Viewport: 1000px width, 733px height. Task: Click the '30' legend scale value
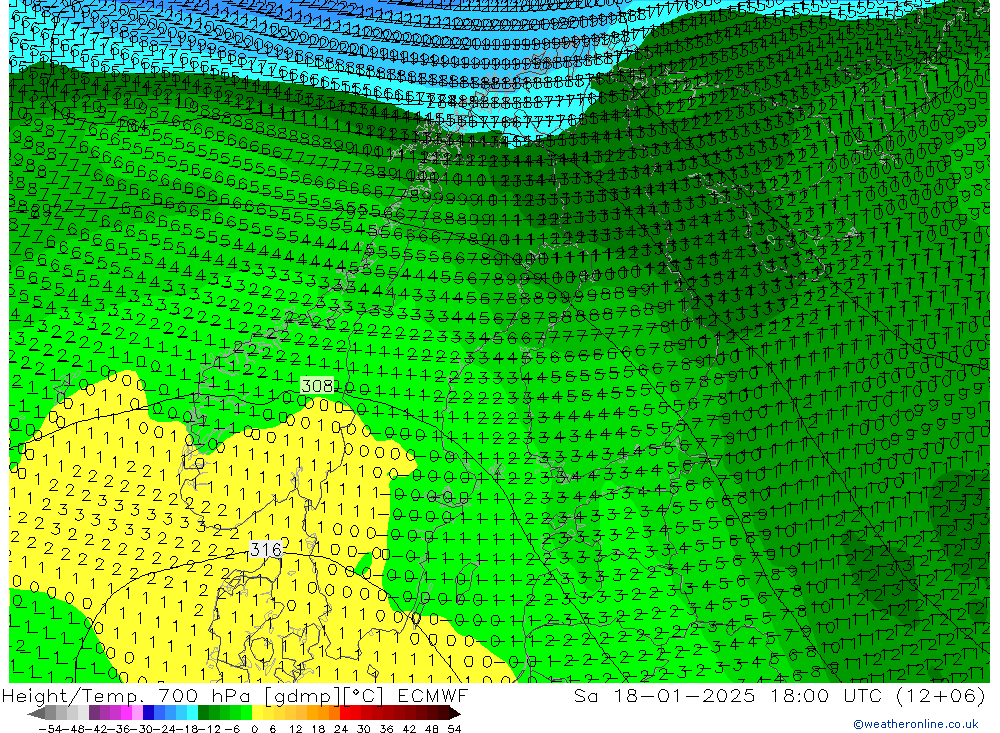pos(364,729)
